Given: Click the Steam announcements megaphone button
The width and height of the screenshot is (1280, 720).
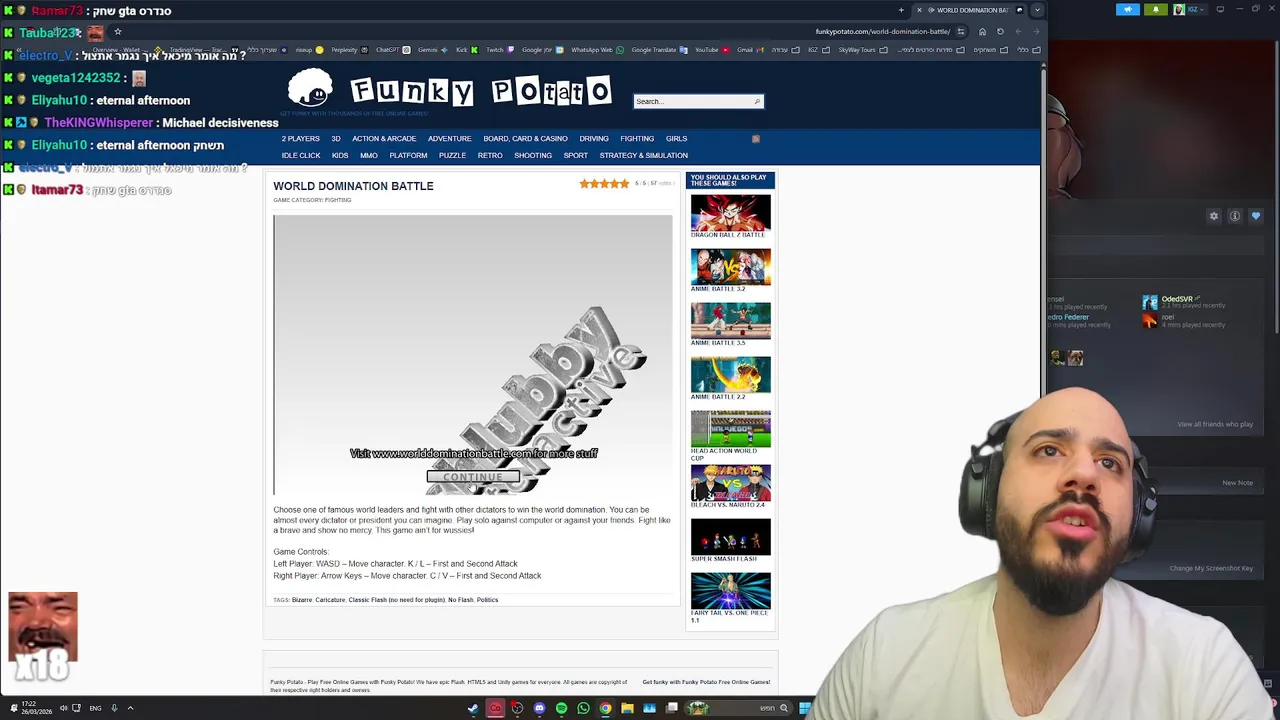Looking at the screenshot, I should click(x=1128, y=9).
